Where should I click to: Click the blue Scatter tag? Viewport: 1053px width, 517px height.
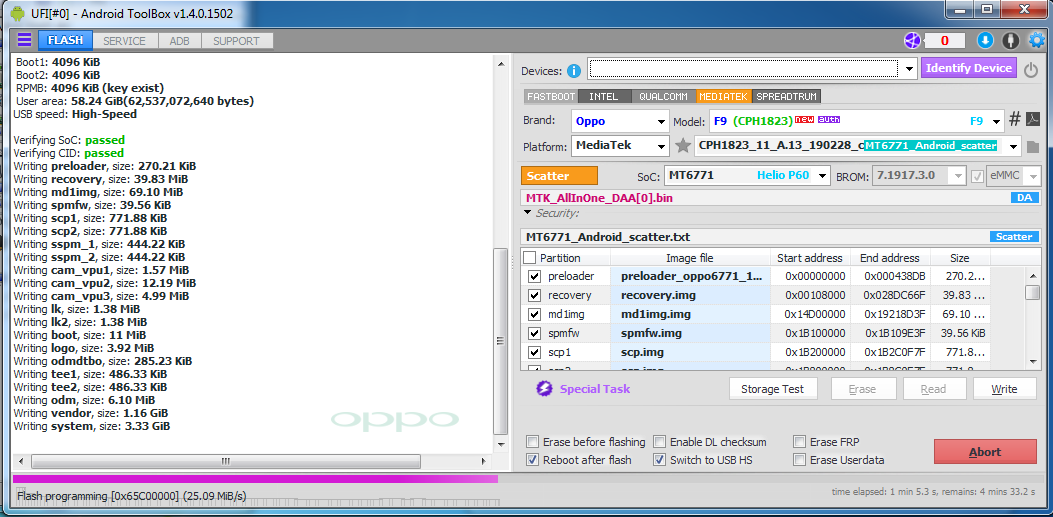coord(1014,237)
